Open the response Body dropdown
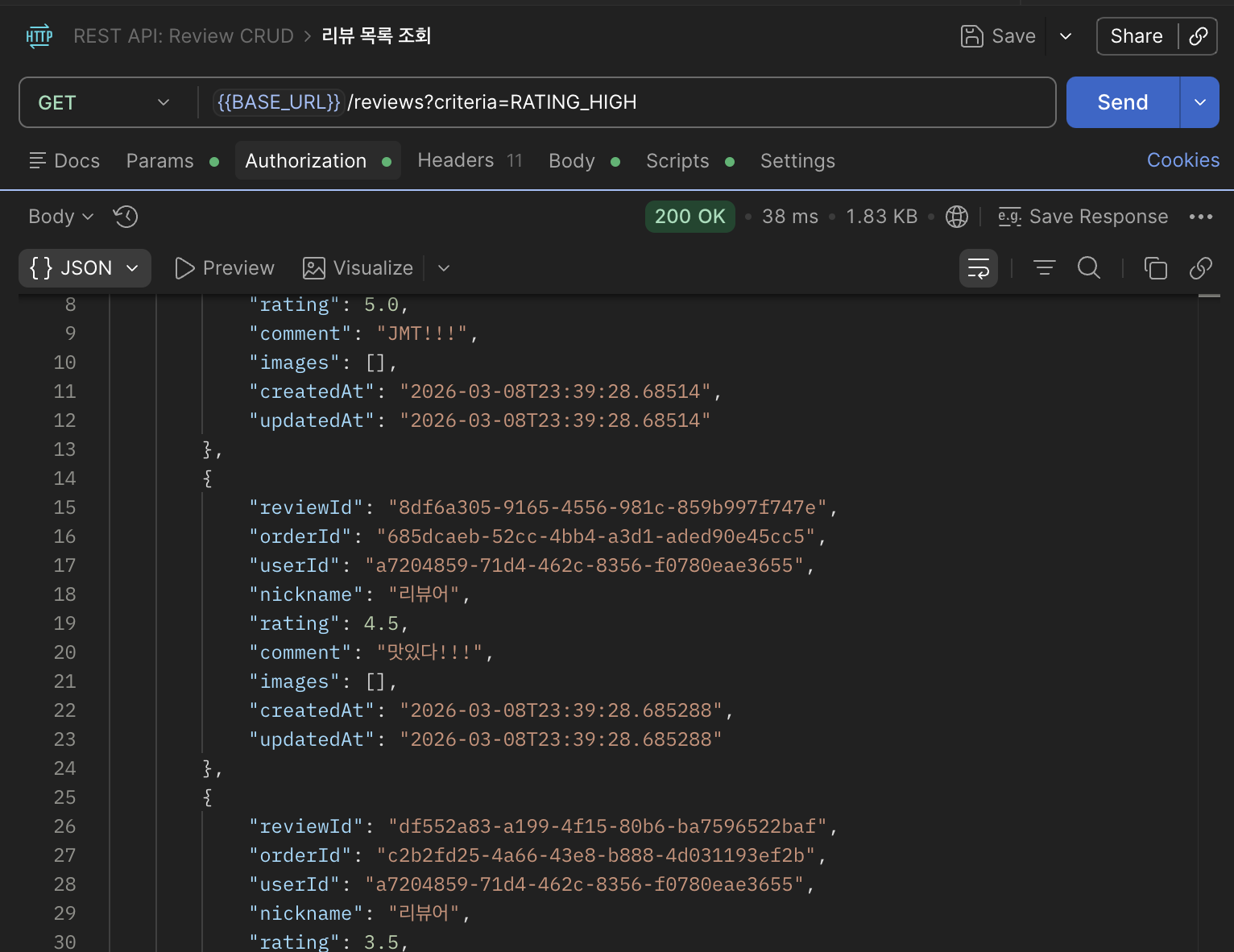This screenshot has width=1234, height=952. point(61,217)
